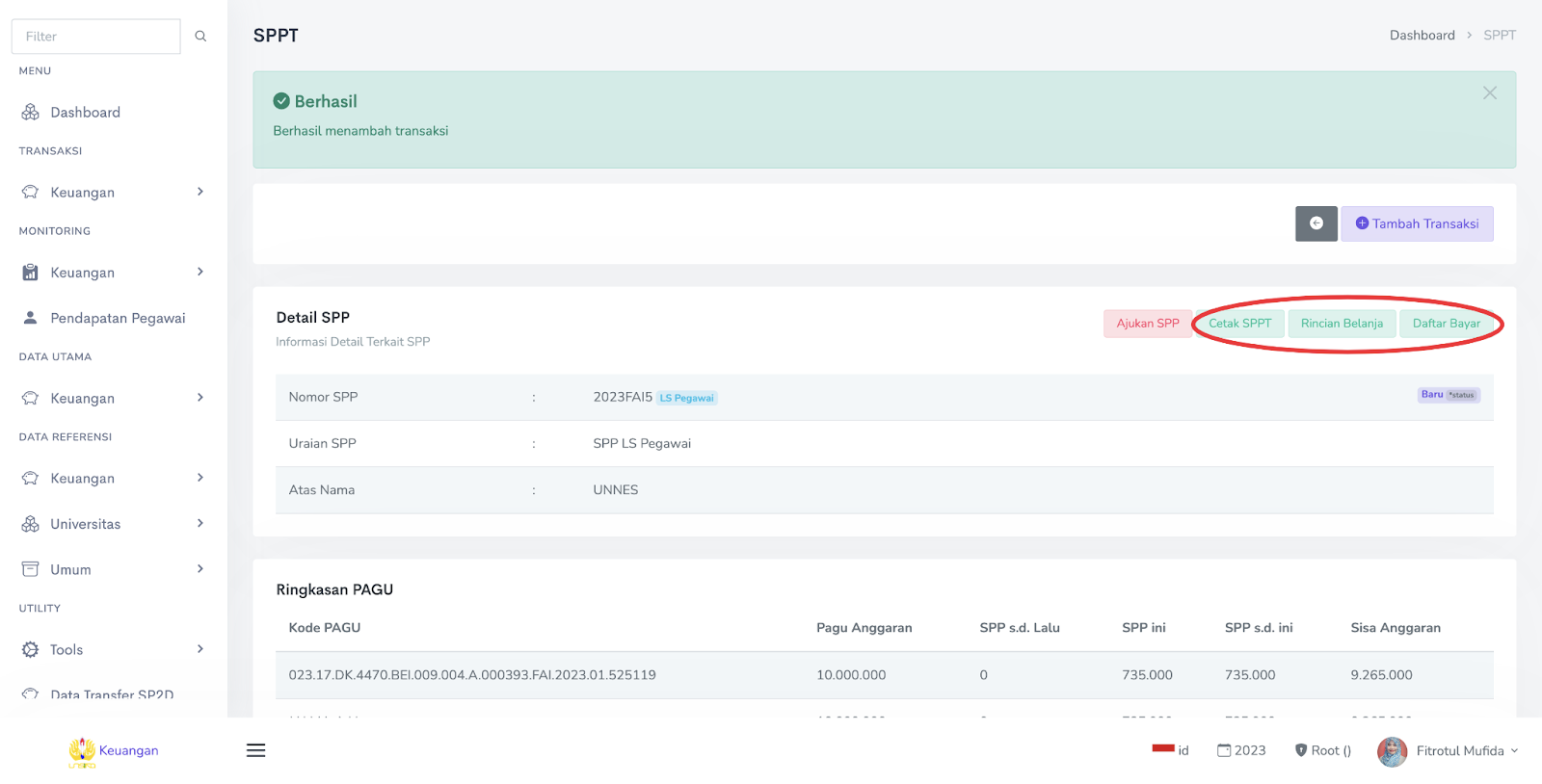Expand Transaksi Keuangan submenu chevron
This screenshot has width=1542, height=784.
coord(200,192)
